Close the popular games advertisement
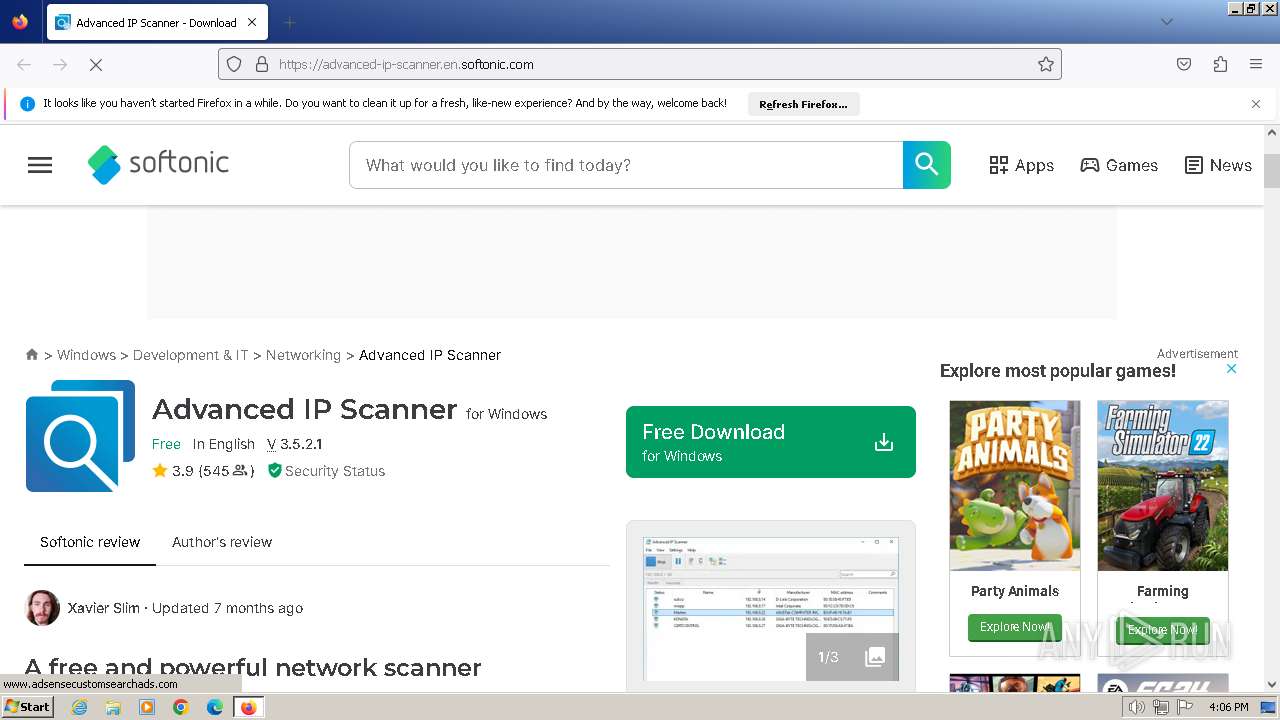 [1232, 369]
